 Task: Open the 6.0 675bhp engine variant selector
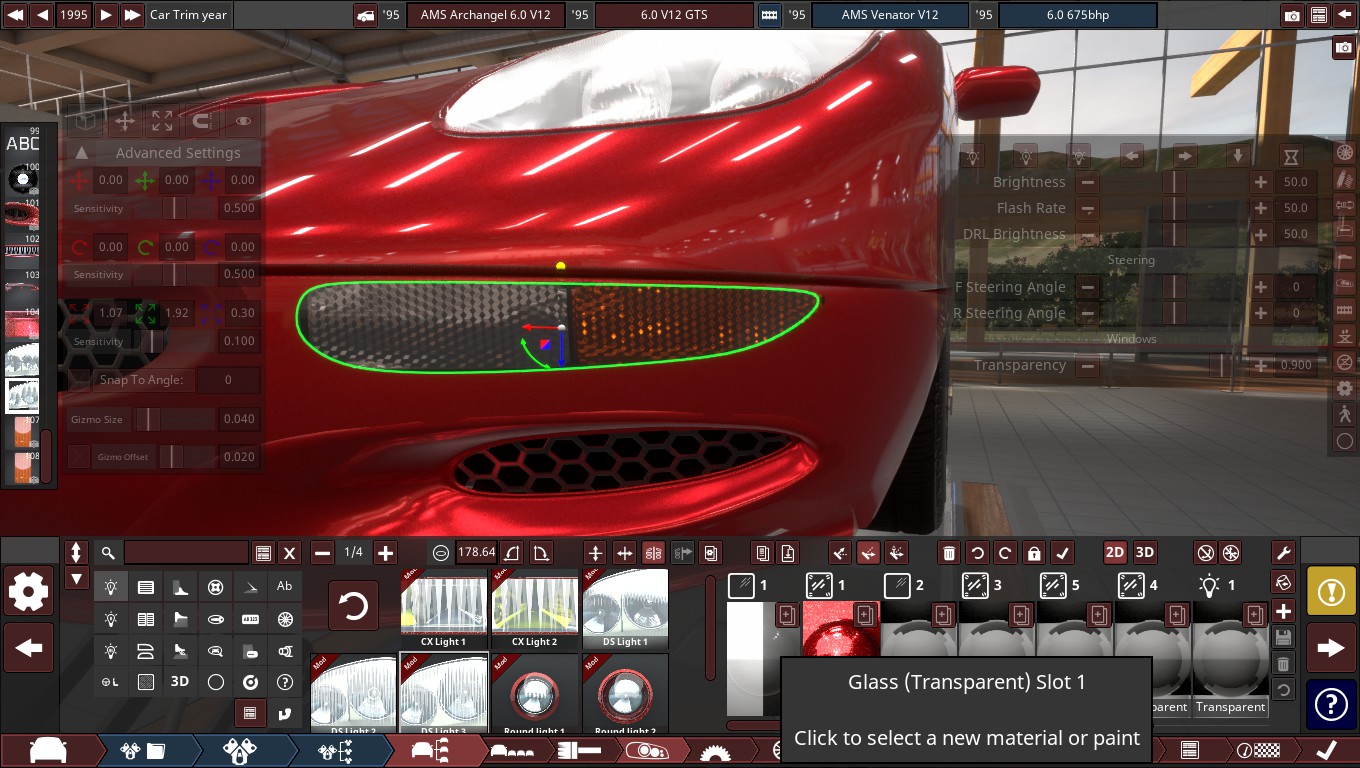tap(1077, 15)
